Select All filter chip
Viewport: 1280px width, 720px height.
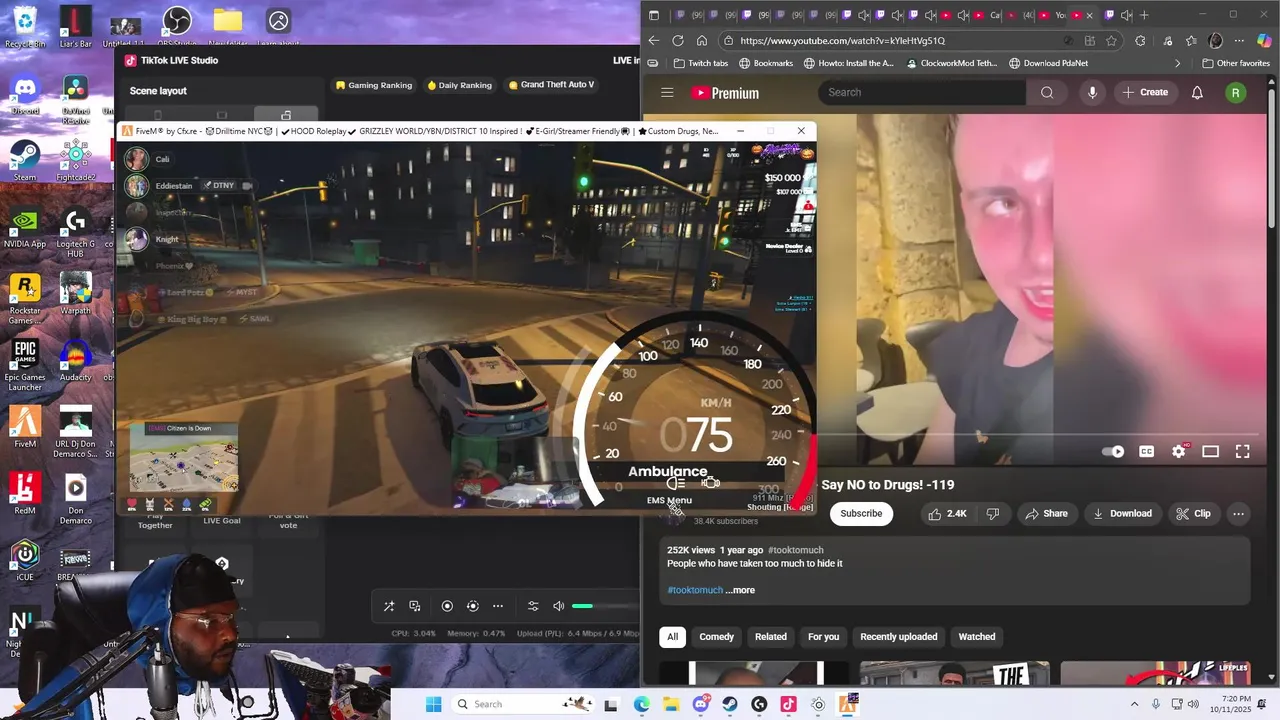pyautogui.click(x=673, y=637)
